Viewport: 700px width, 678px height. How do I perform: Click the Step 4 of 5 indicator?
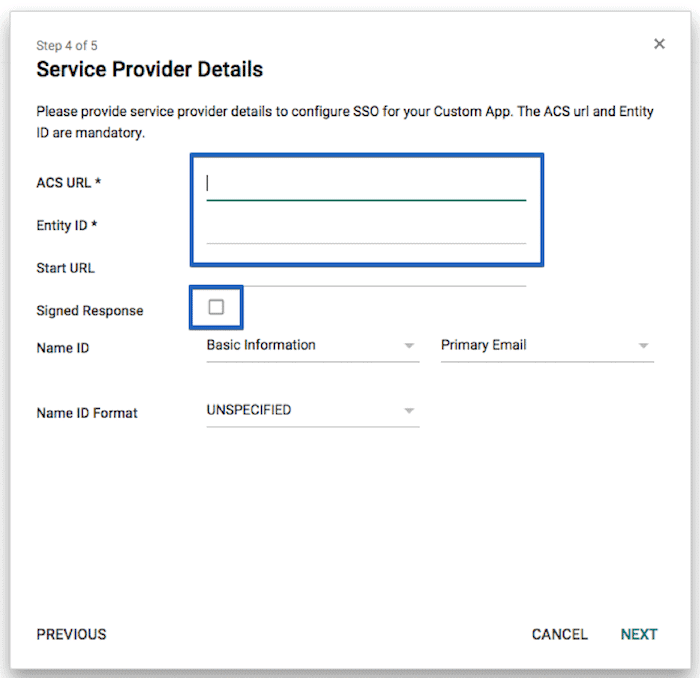tap(67, 46)
